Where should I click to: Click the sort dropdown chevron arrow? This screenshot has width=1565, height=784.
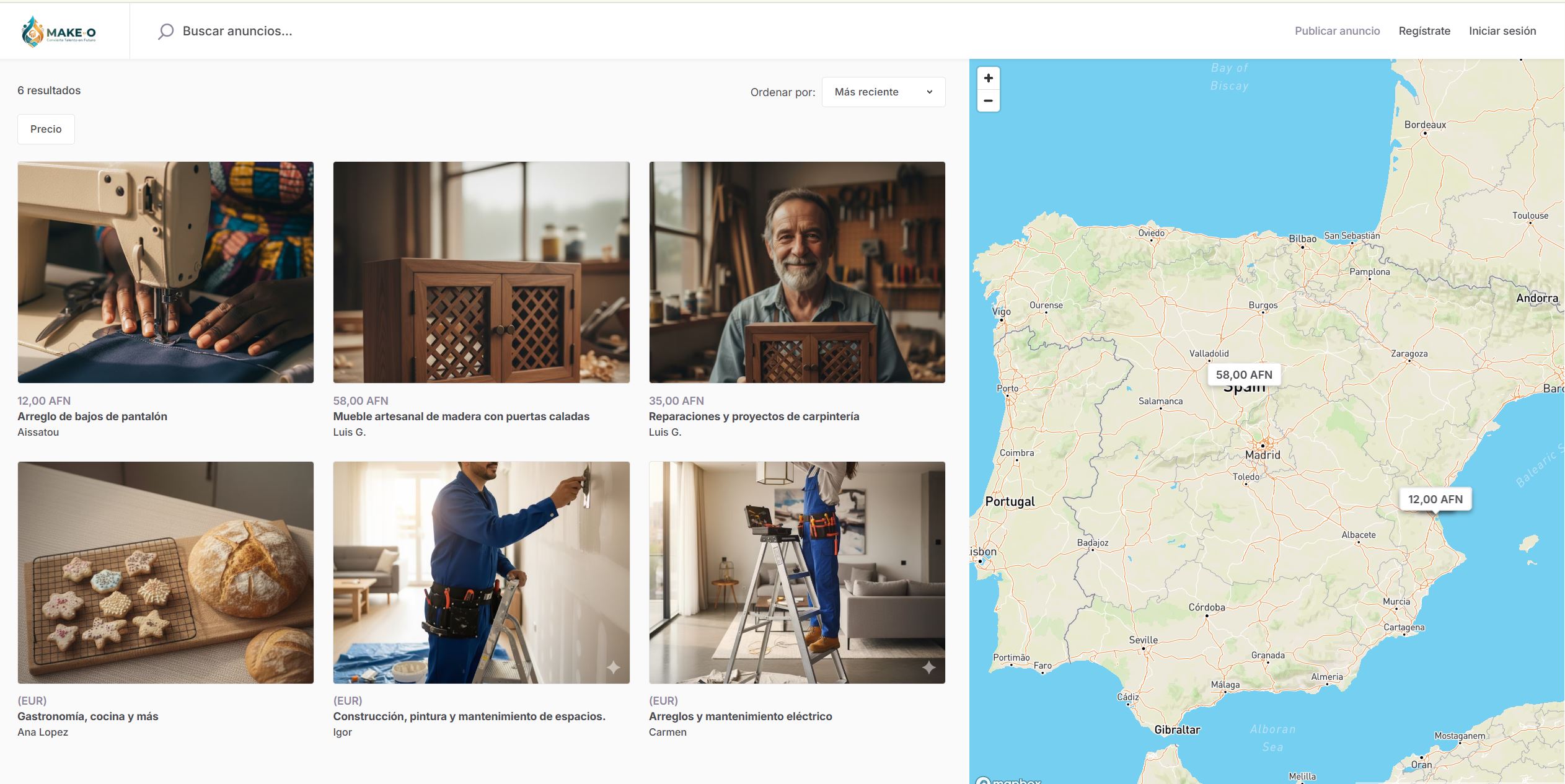coord(929,92)
